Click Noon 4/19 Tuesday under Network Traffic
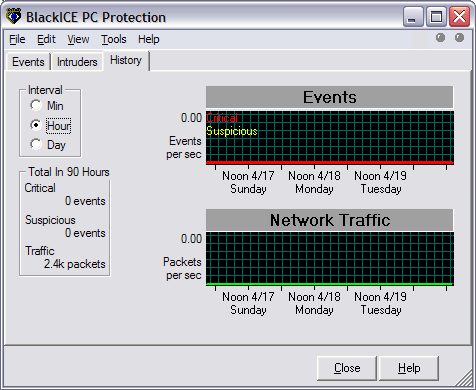This screenshot has width=476, height=390. tap(380, 303)
